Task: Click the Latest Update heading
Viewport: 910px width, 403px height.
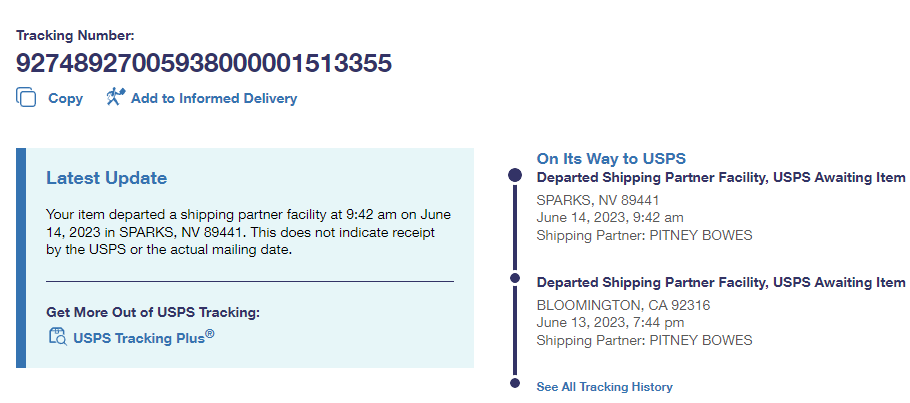Action: tap(106, 178)
